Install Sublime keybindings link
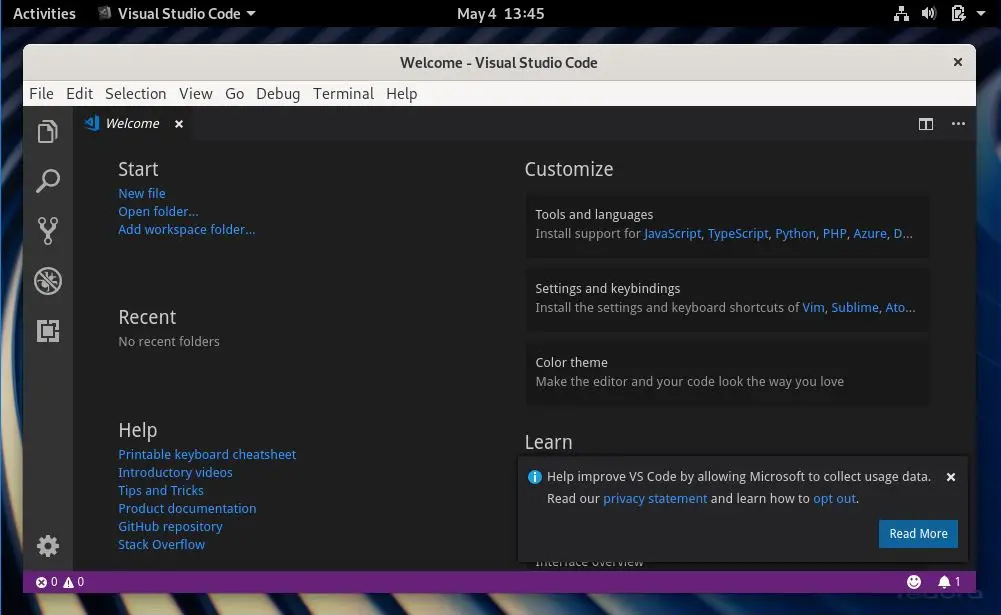Viewport: 1001px width, 615px height. (855, 308)
